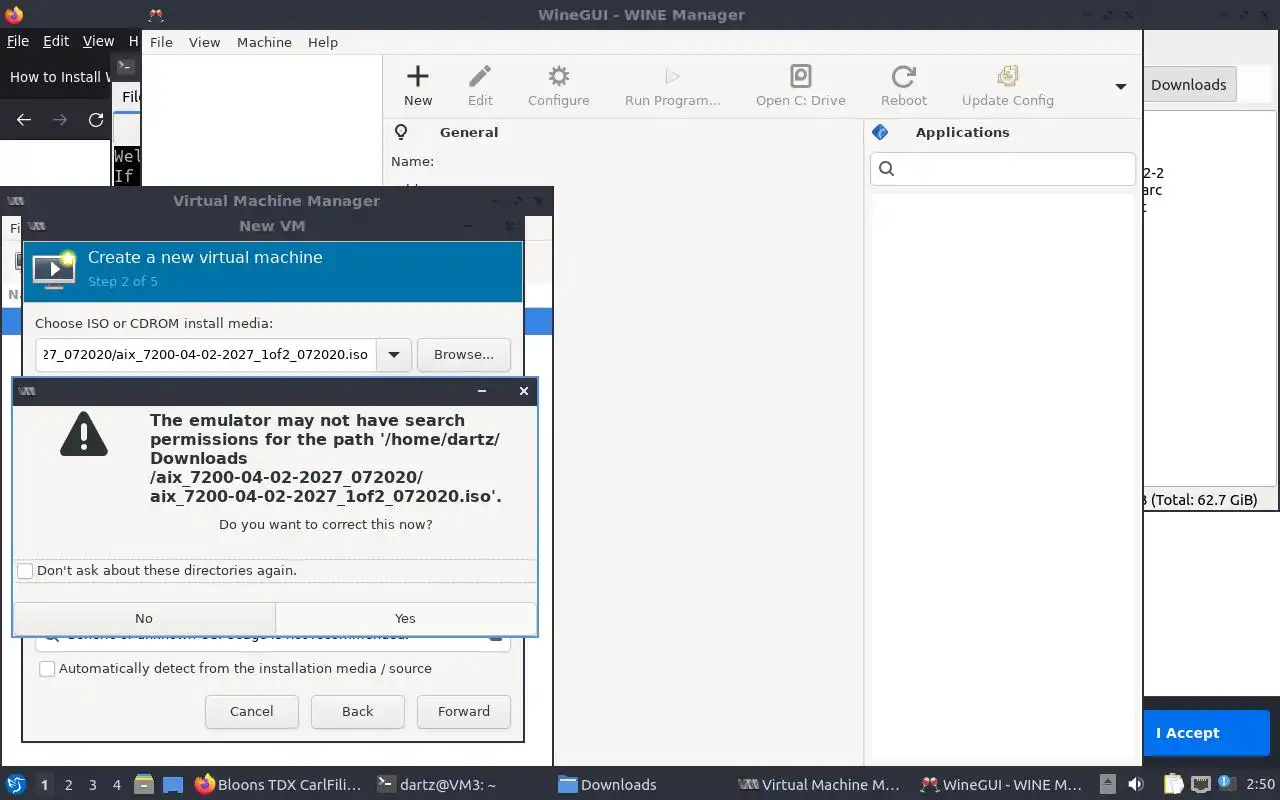The width and height of the screenshot is (1280, 800).
Task: Open the ISO path dropdown arrow
Action: (x=394, y=354)
